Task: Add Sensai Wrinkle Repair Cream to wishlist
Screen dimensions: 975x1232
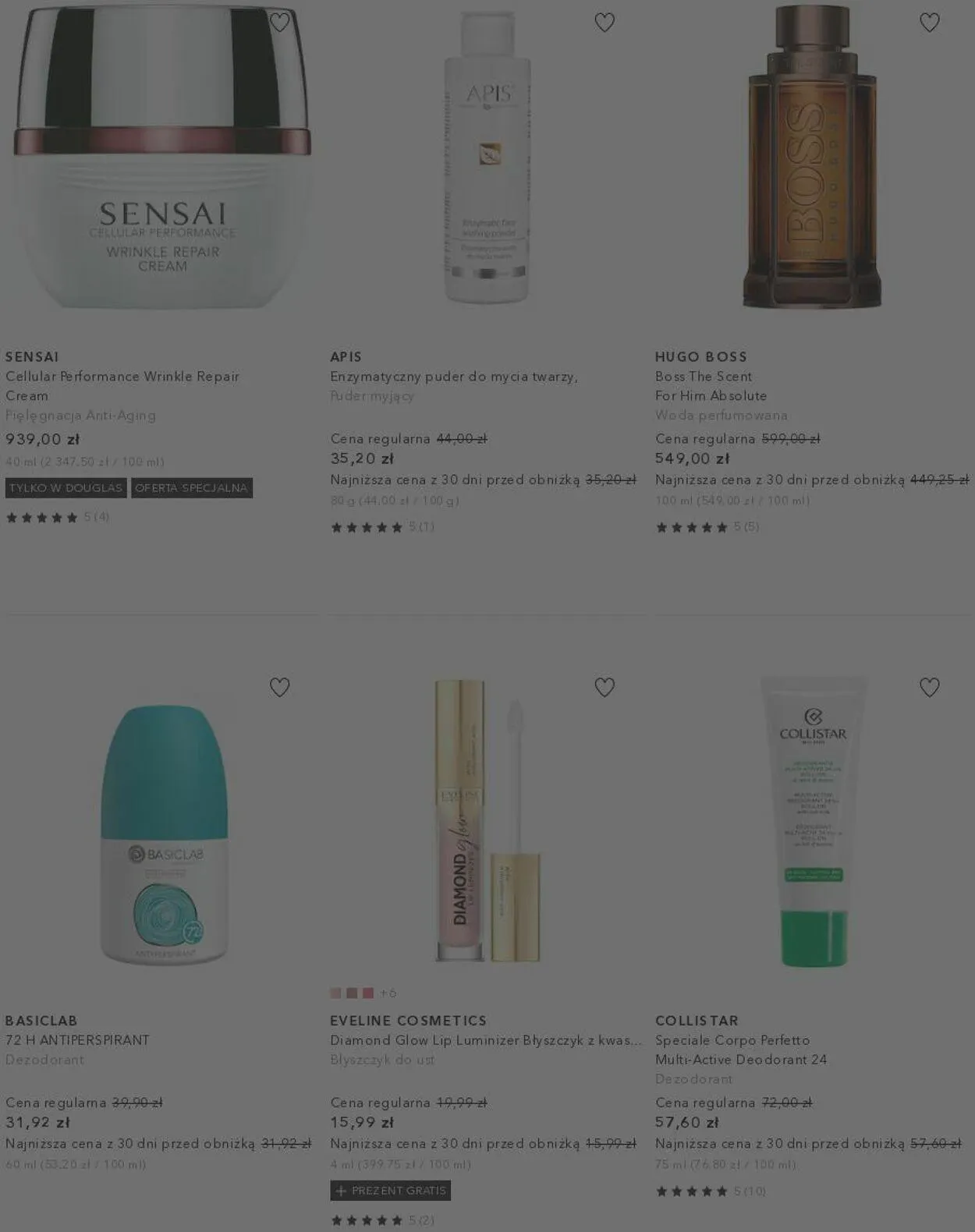Action: coord(279,23)
